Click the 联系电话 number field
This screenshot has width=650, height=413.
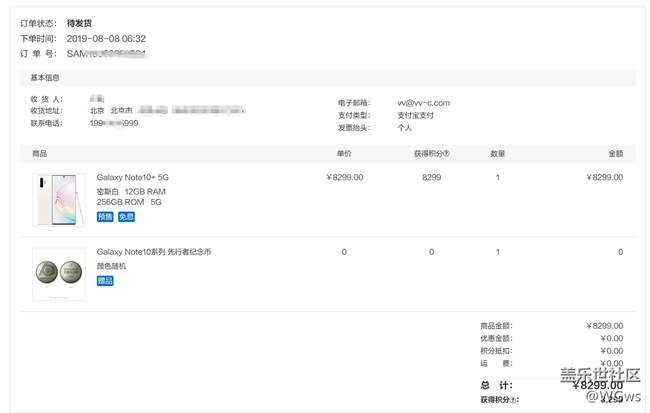click(114, 123)
